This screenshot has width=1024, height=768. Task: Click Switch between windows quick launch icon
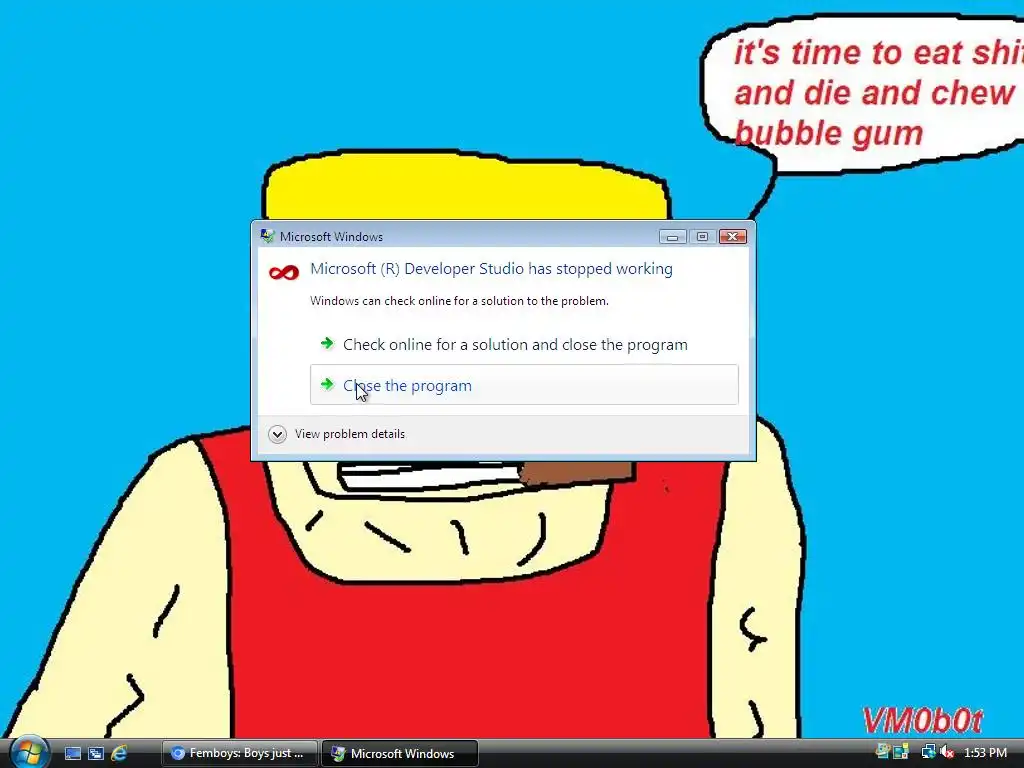[96, 754]
